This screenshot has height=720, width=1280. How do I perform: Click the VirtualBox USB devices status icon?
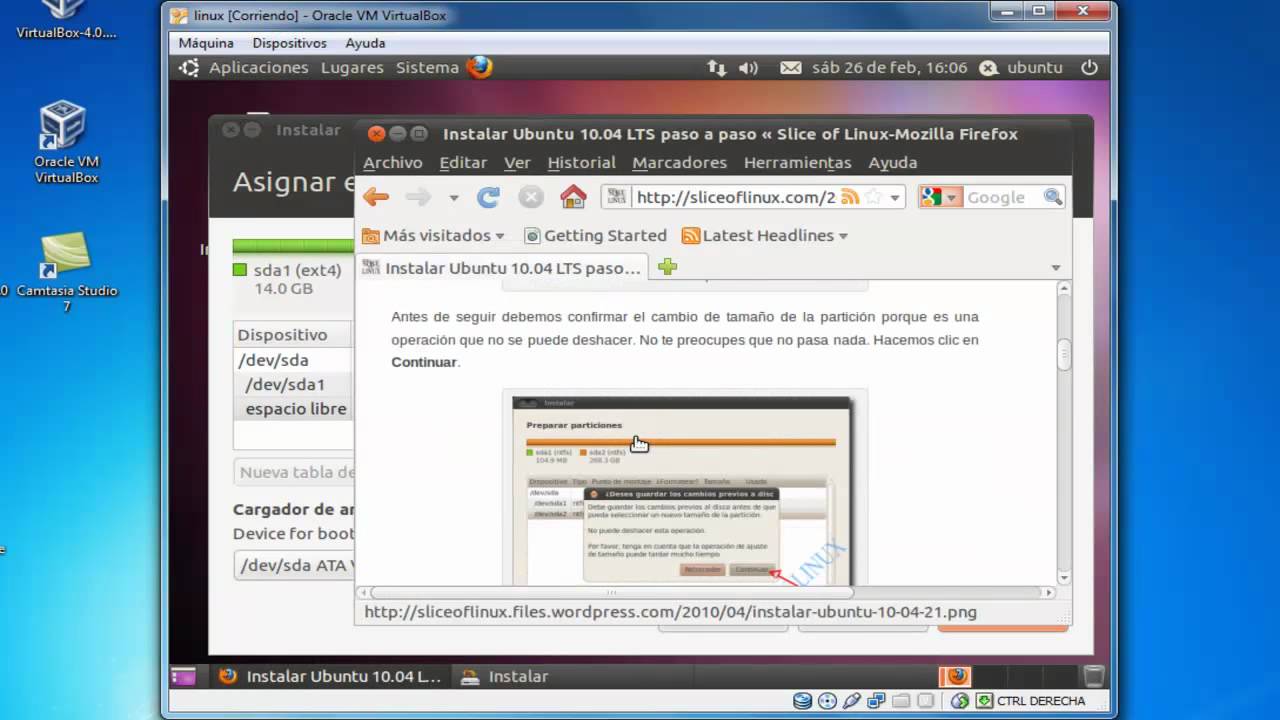click(852, 701)
